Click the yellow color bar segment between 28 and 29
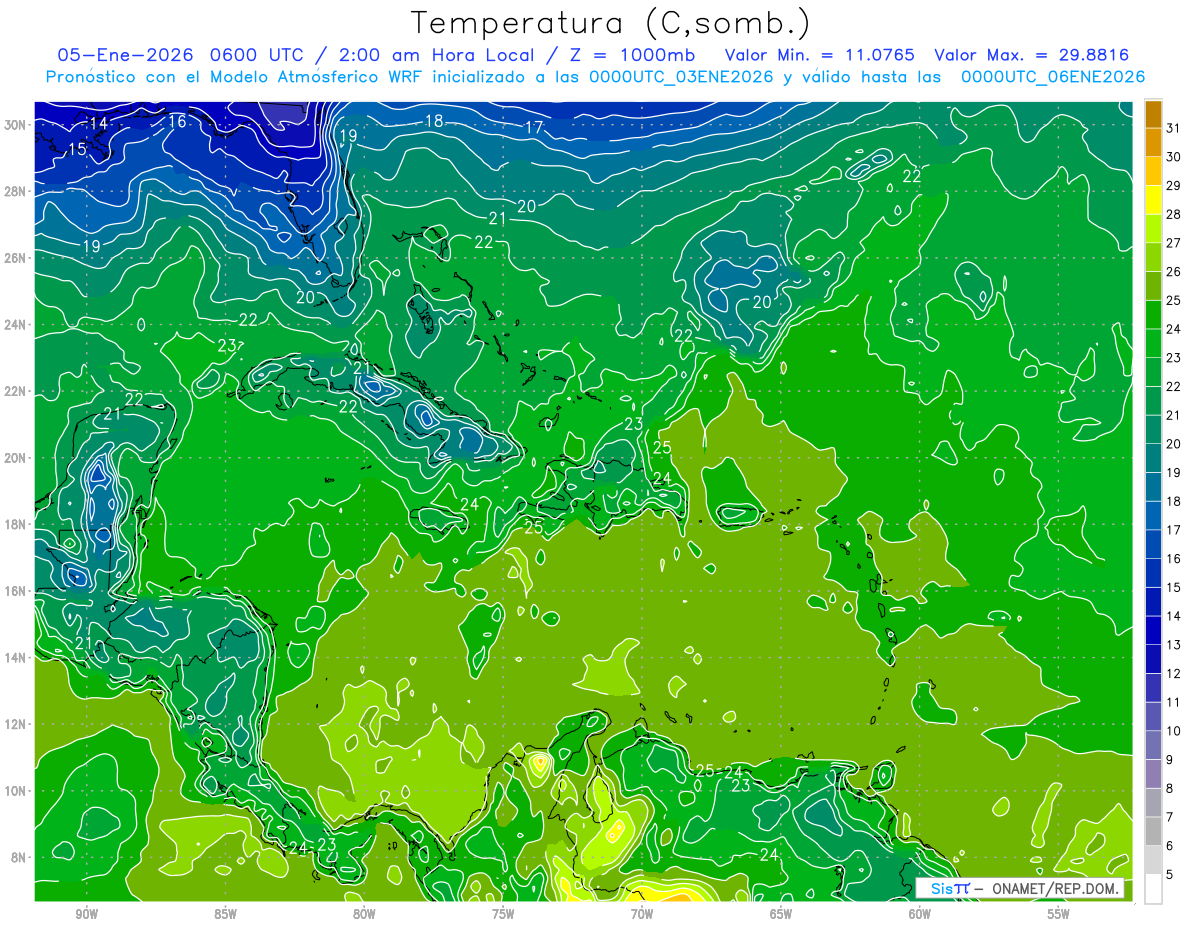 pyautogui.click(x=1153, y=200)
